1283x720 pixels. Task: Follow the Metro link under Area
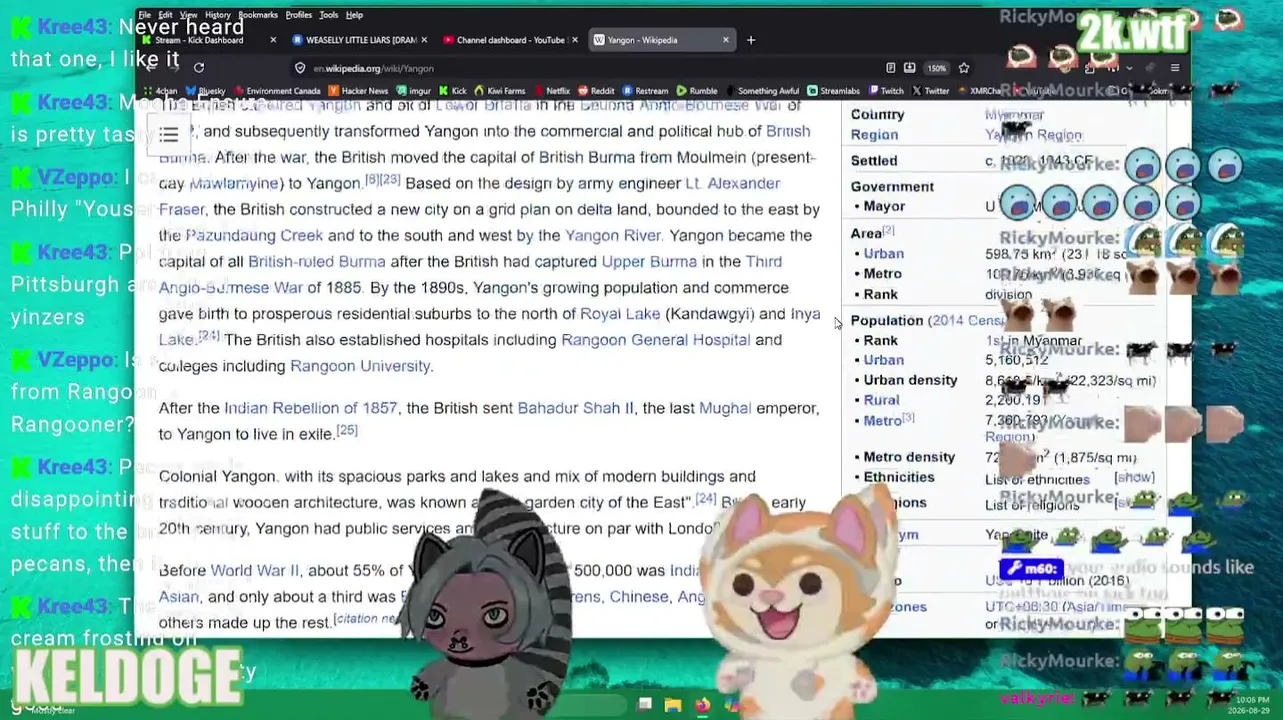(x=882, y=274)
